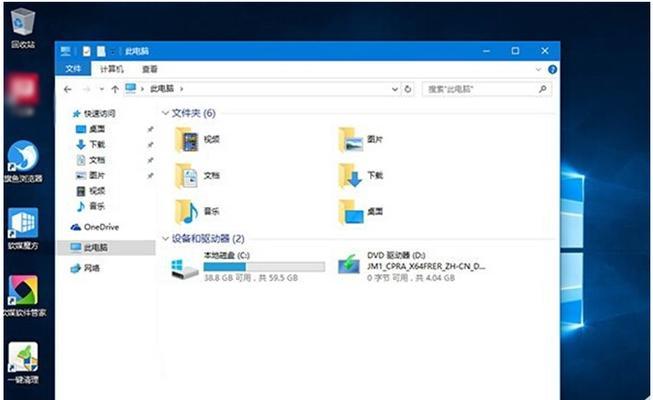Screen dimensions: 653x400
Task: Select the 视频 (Videos) folder in main pane
Action: tap(197, 140)
